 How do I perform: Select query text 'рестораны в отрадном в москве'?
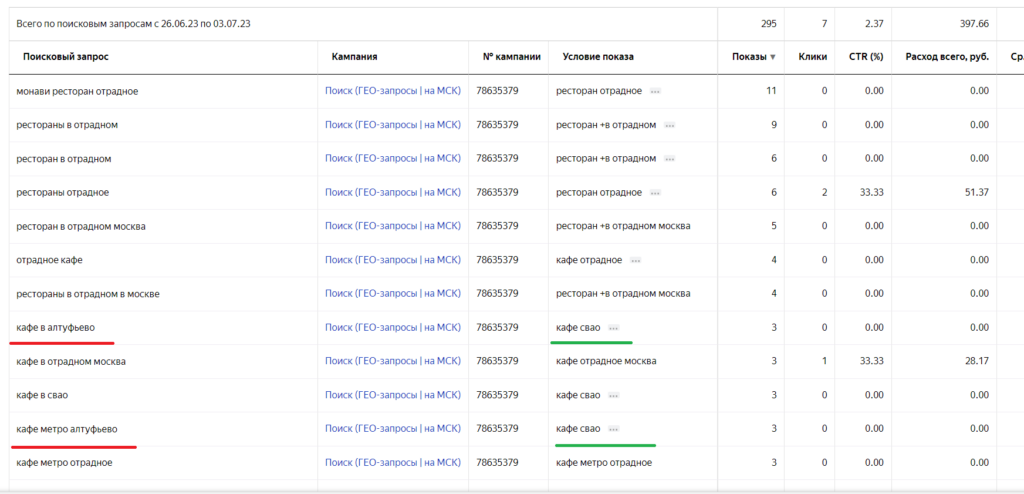click(88, 294)
